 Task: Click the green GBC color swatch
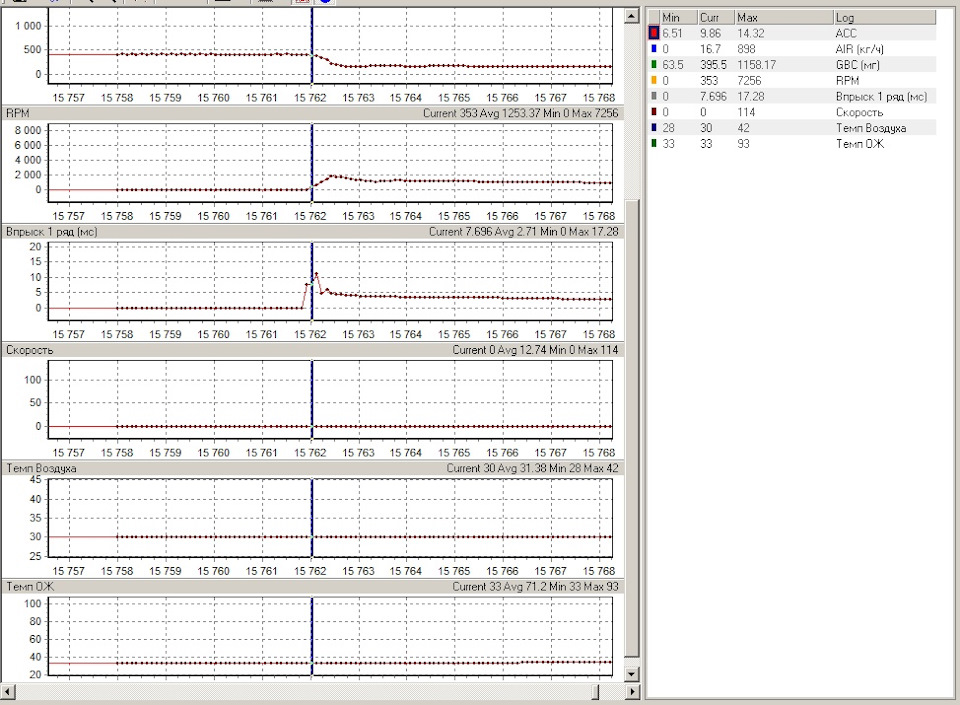point(653,65)
